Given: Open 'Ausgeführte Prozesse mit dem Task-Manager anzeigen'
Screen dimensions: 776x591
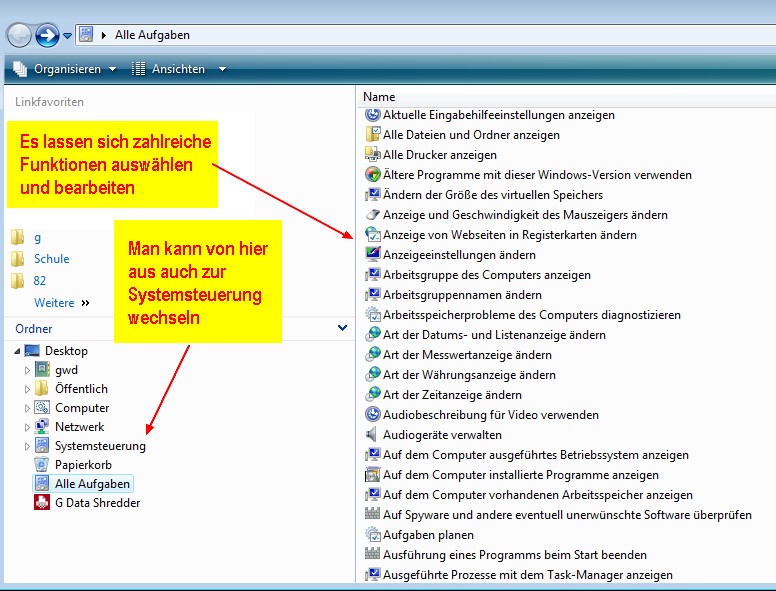Looking at the screenshot, I should pyautogui.click(x=528, y=575).
